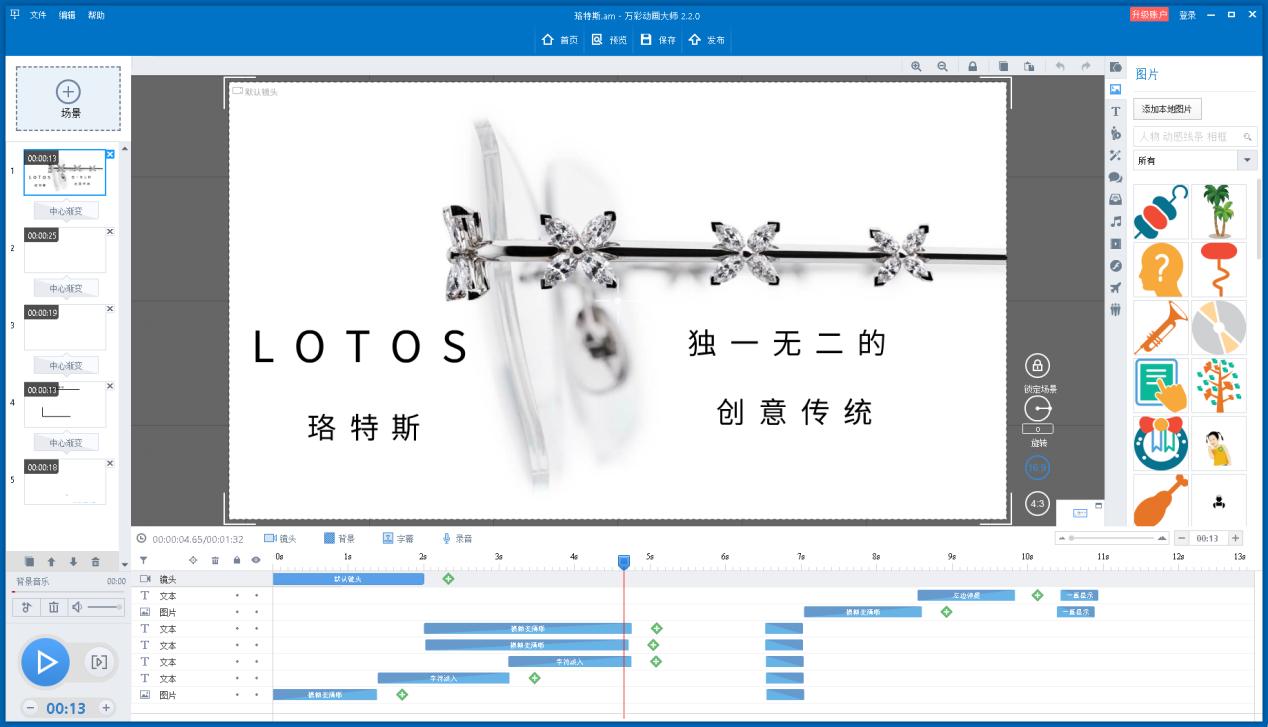Select the Text tool in the right sidebar
1268x727 pixels.
(1116, 111)
